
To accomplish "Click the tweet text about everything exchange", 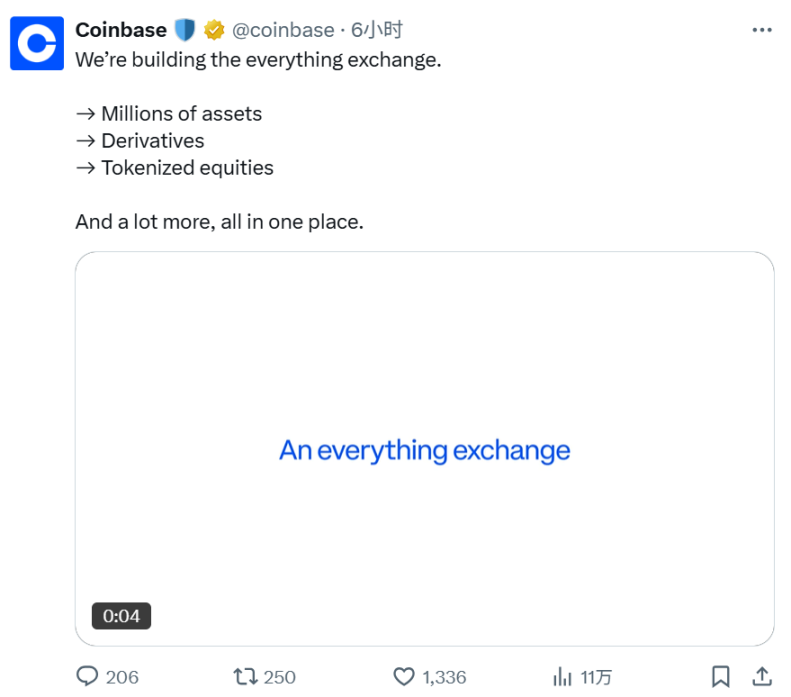I will [258, 59].
